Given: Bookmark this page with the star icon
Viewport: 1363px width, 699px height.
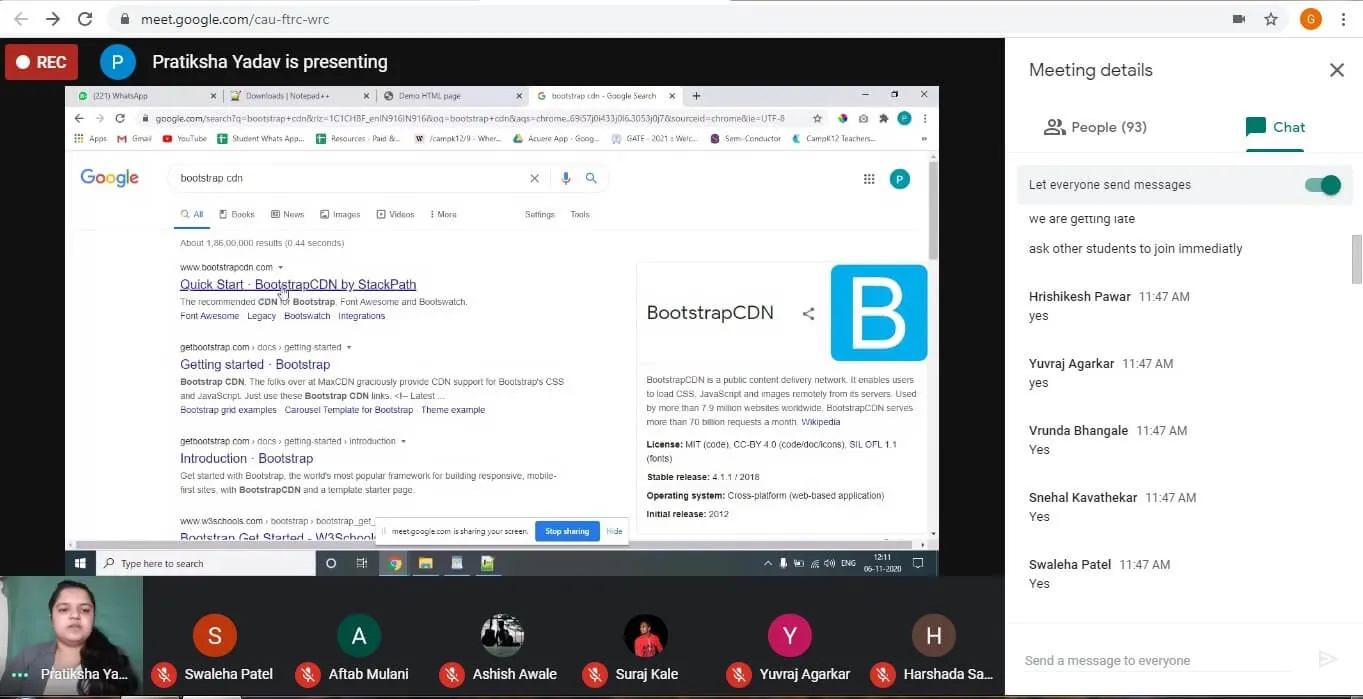Looking at the screenshot, I should 1271,19.
